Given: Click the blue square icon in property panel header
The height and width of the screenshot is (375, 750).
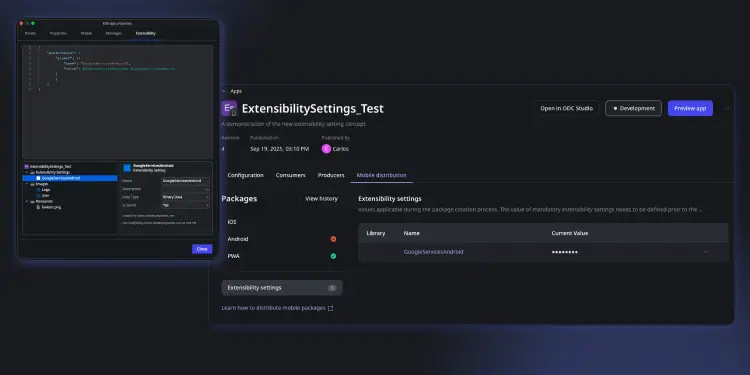Looking at the screenshot, I should [x=127, y=168].
